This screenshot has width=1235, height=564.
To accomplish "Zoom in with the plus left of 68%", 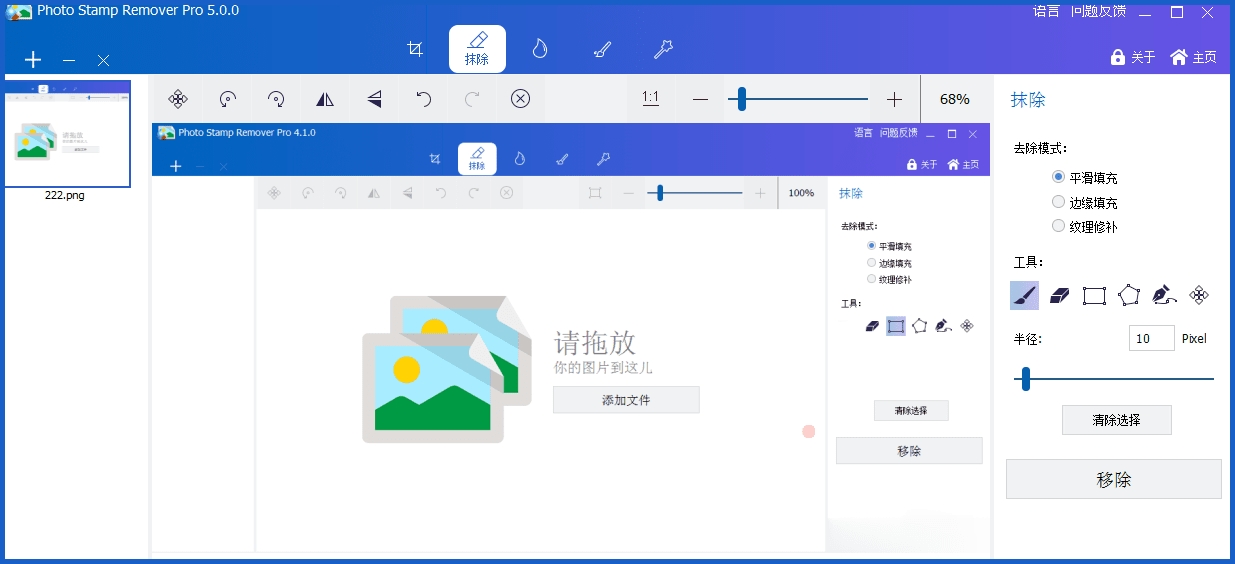I will tap(894, 99).
